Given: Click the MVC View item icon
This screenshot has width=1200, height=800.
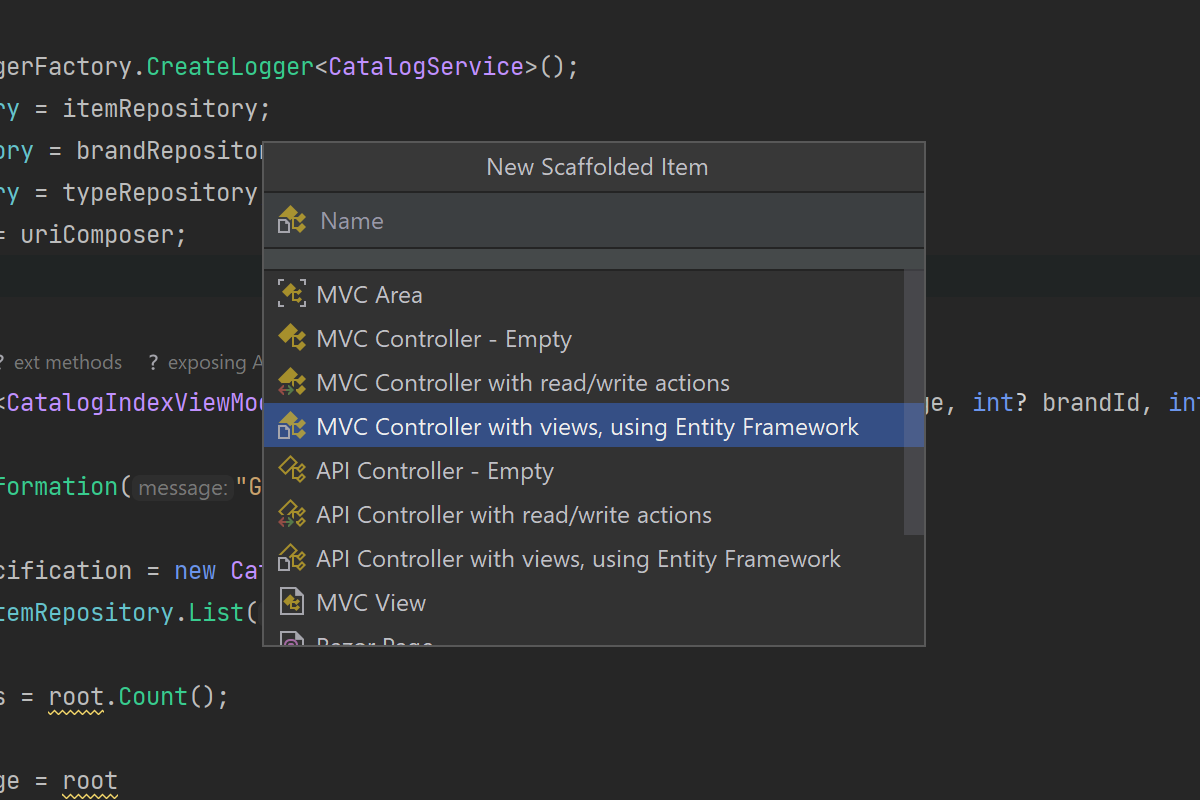Looking at the screenshot, I should click(292, 602).
